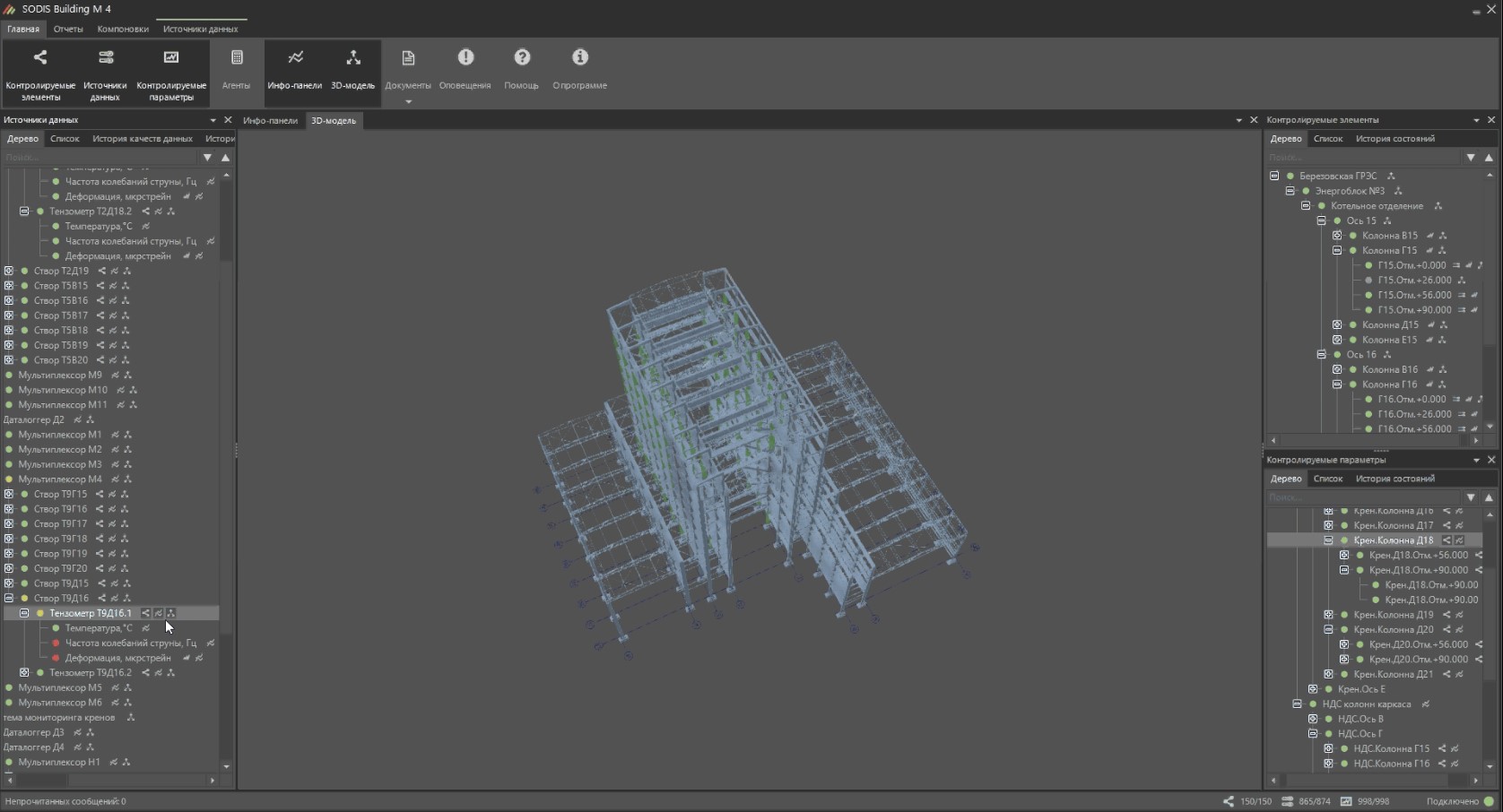Click the 998/998 parameters status indicator
Image resolution: width=1503 pixels, height=812 pixels.
1365,801
